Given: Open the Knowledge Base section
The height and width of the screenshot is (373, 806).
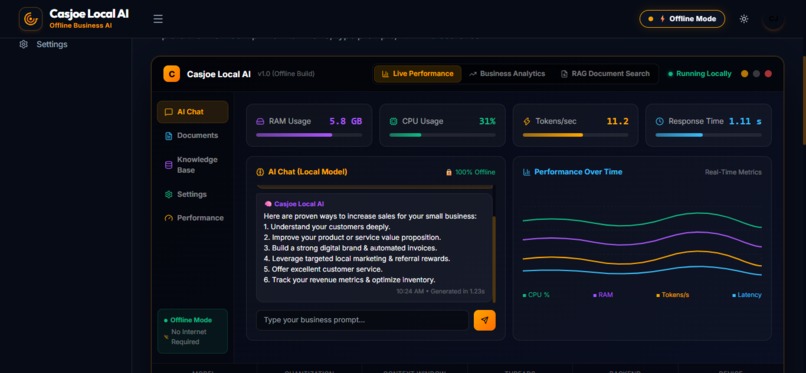Looking at the screenshot, I should pyautogui.click(x=193, y=165).
